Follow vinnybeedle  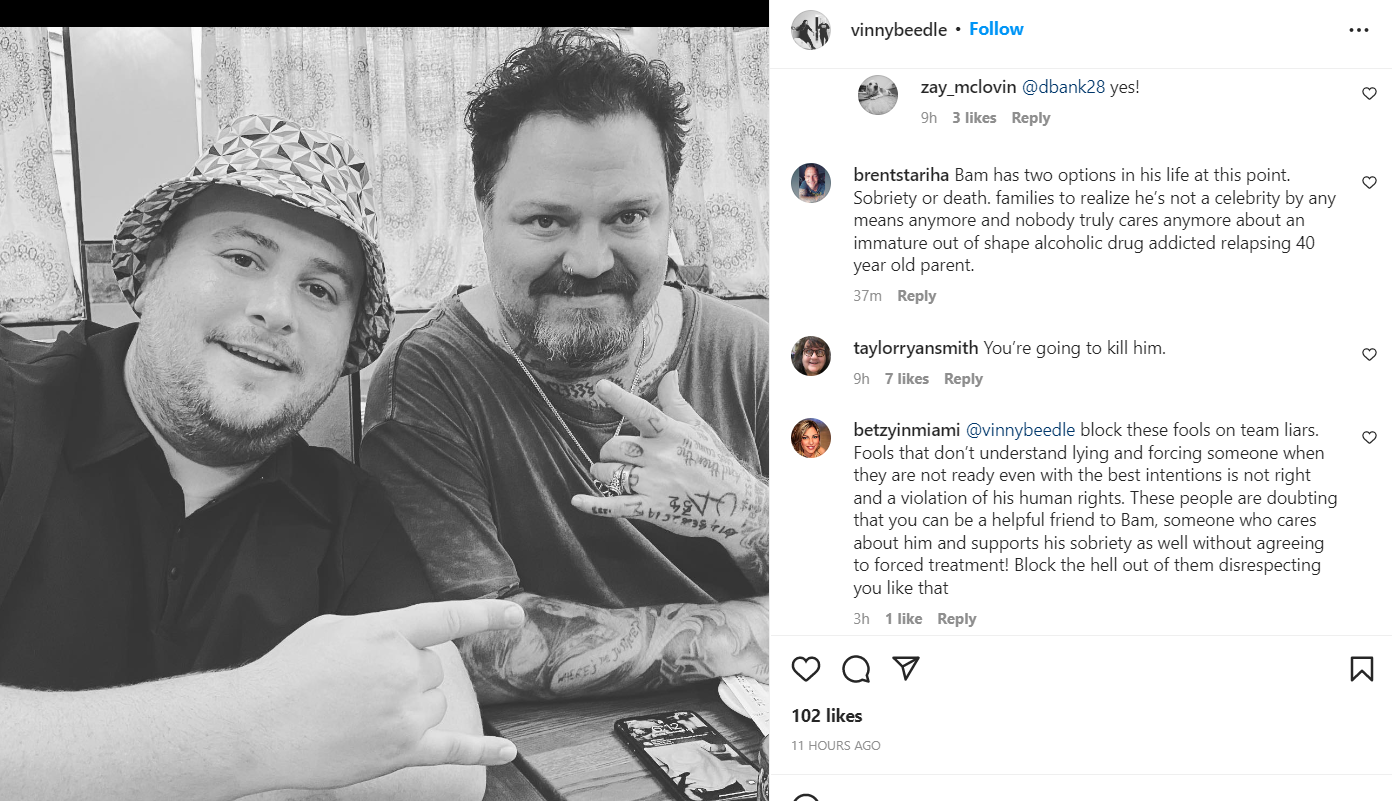coord(996,29)
